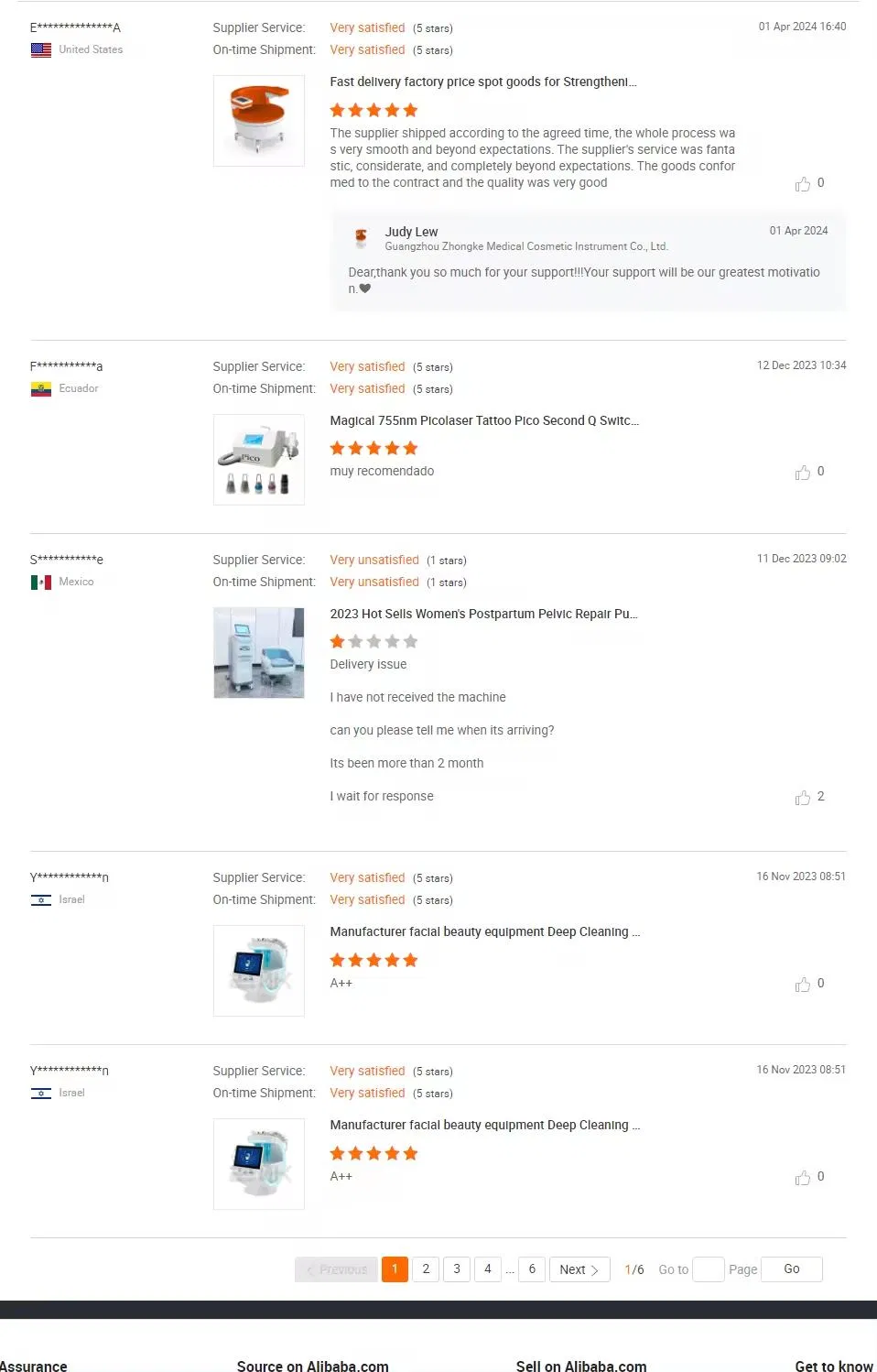
Task: Click thumbs-up on the 'muy recomendado' review
Action: click(803, 473)
